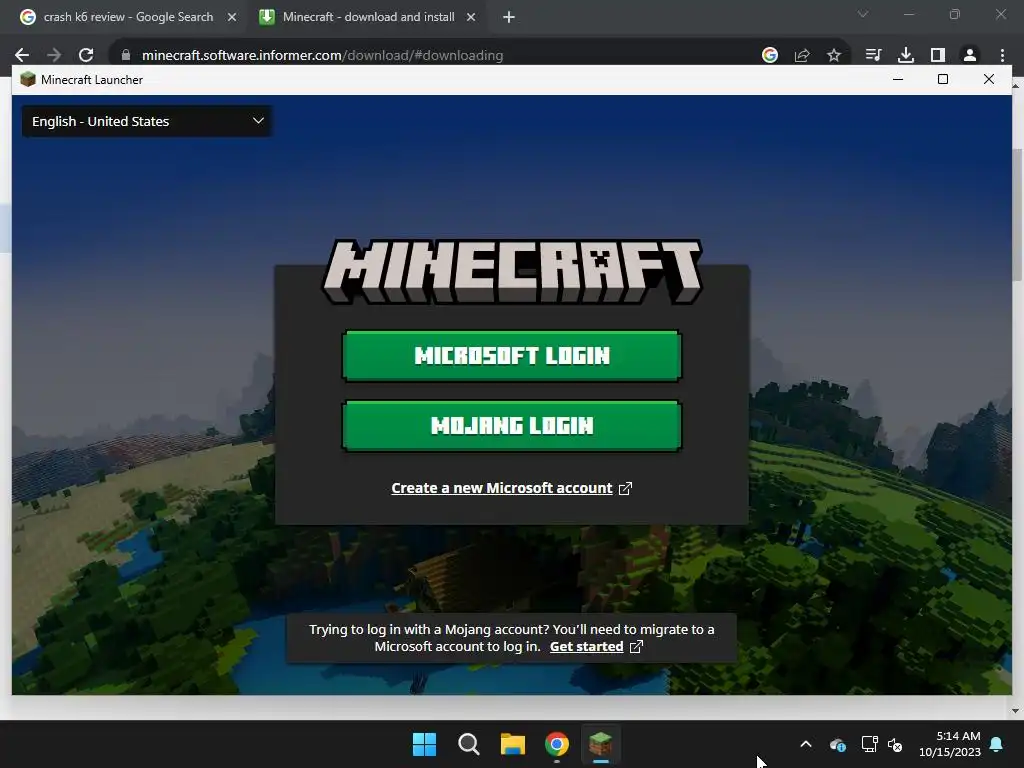Image resolution: width=1024 pixels, height=768 pixels.
Task: Click the Google icon in address bar
Action: (770, 55)
